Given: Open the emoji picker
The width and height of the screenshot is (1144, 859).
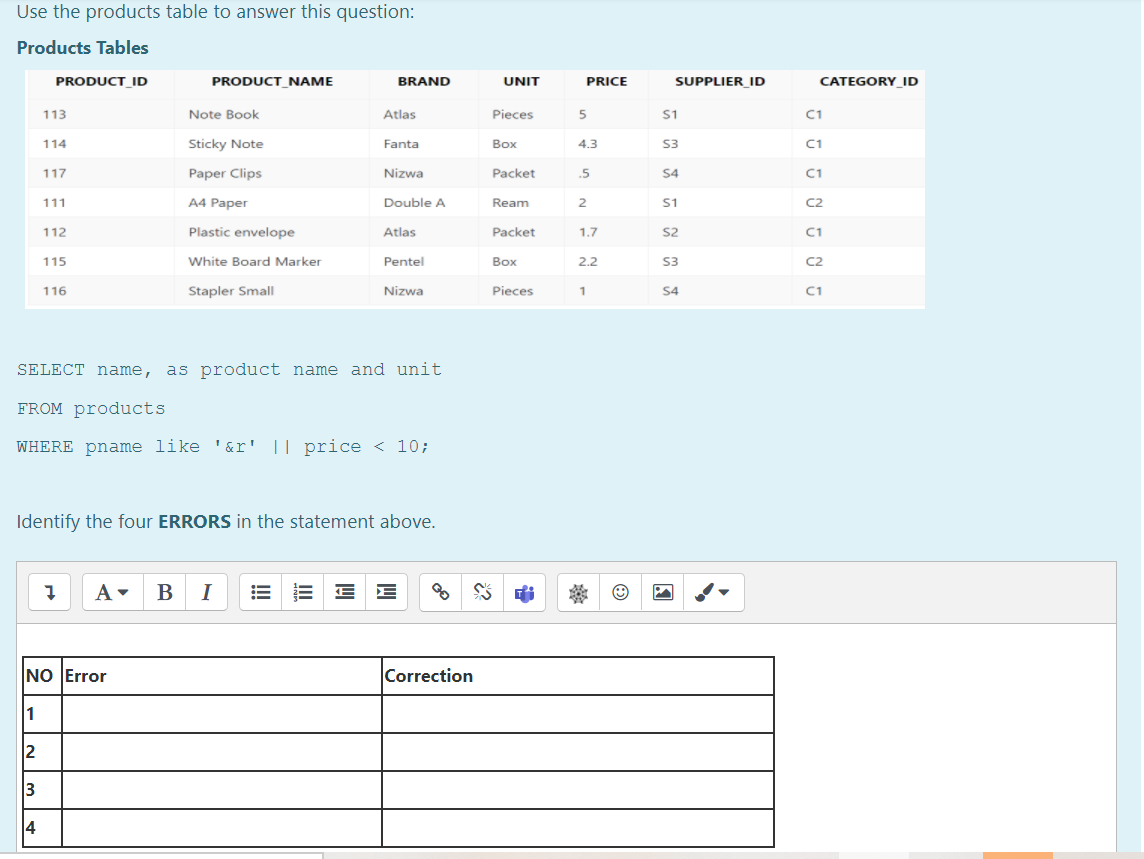Looking at the screenshot, I should (621, 592).
